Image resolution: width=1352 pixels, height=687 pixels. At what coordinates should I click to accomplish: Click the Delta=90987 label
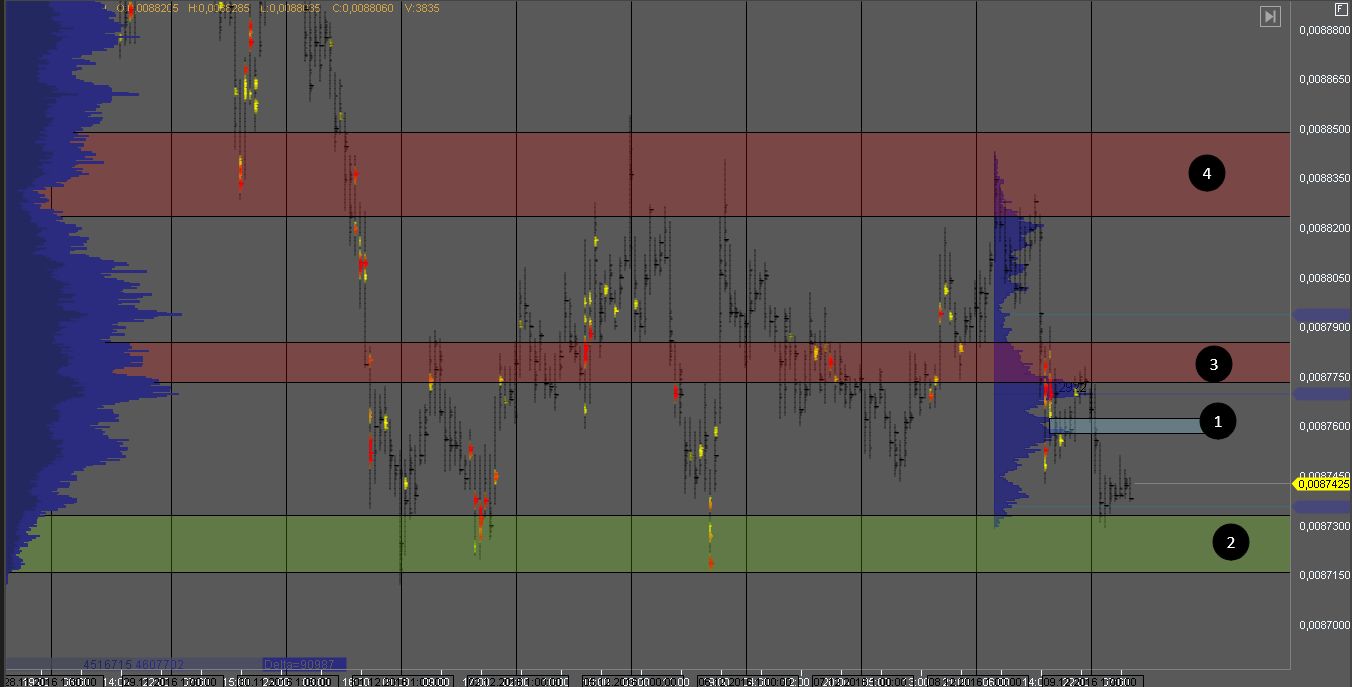pos(304,663)
